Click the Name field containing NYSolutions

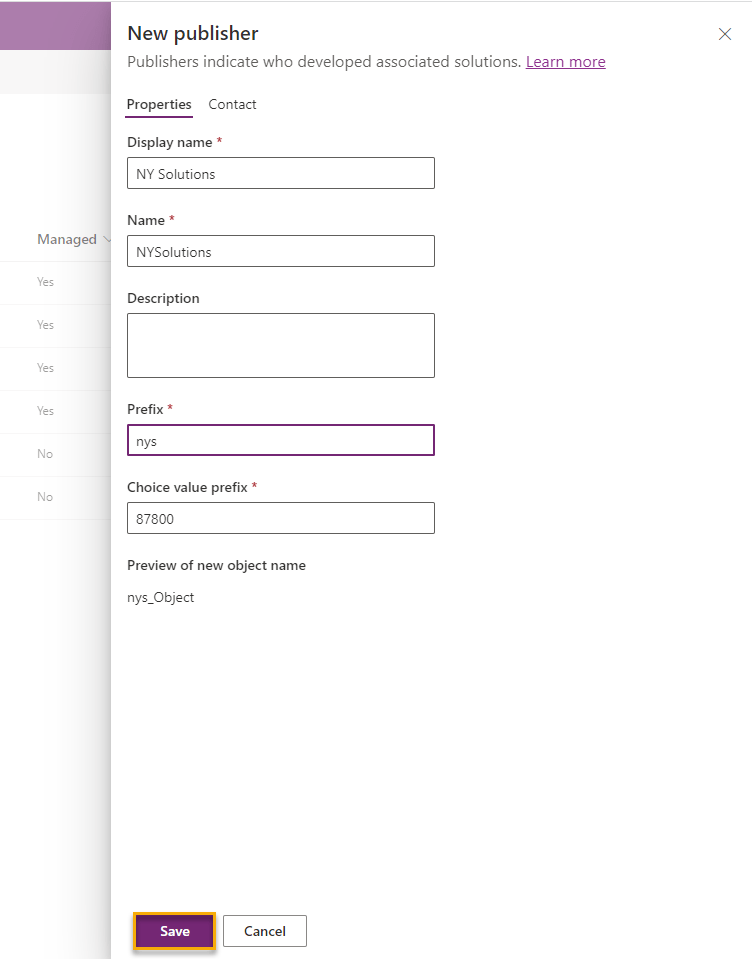(280, 251)
